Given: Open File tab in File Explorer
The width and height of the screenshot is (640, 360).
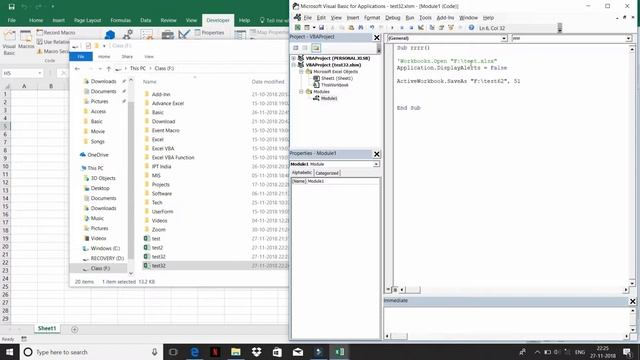Looking at the screenshot, I should [x=81, y=56].
